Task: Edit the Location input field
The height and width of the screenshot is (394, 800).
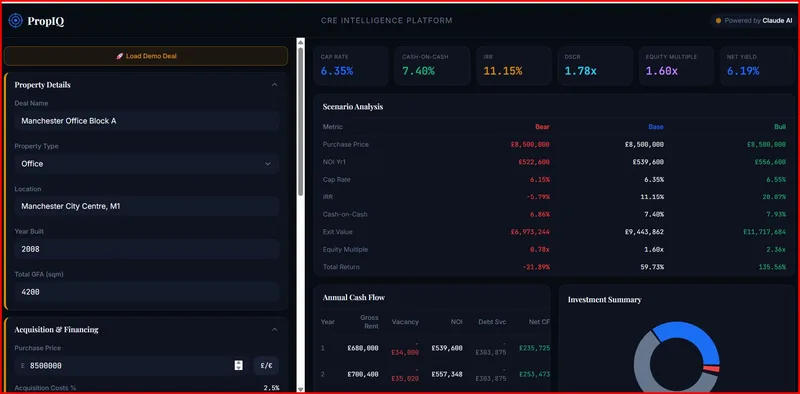Action: (x=147, y=207)
